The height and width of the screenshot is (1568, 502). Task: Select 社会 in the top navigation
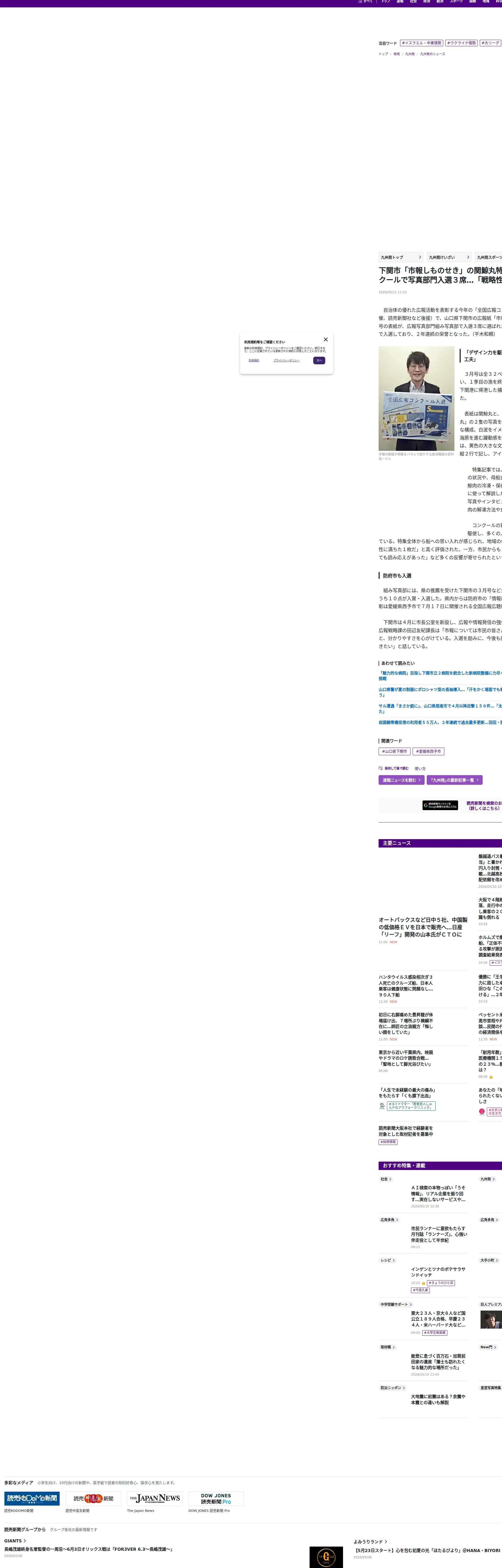click(x=413, y=2)
